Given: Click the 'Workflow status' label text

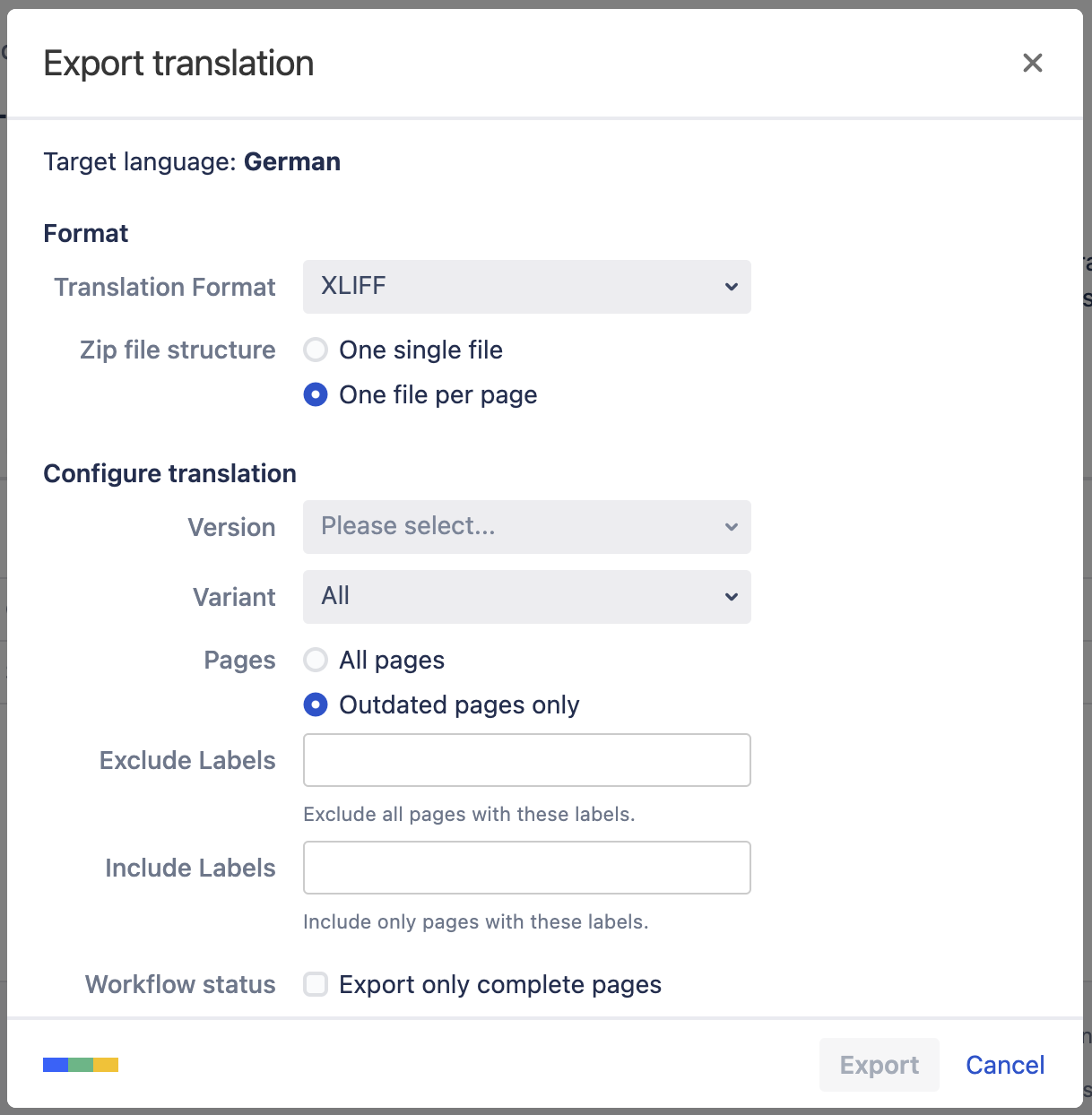Looking at the screenshot, I should tap(180, 984).
